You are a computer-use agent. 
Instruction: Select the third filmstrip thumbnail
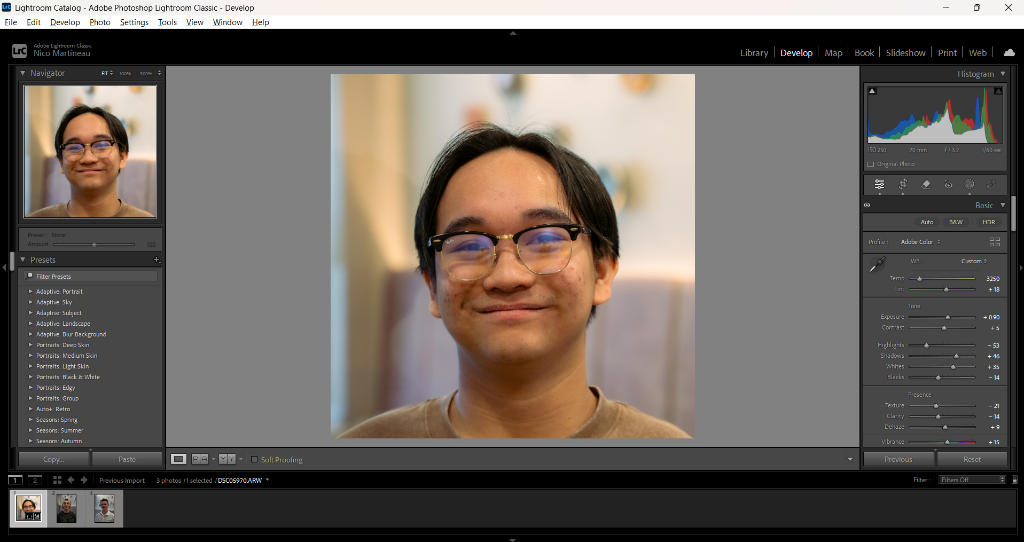point(104,508)
